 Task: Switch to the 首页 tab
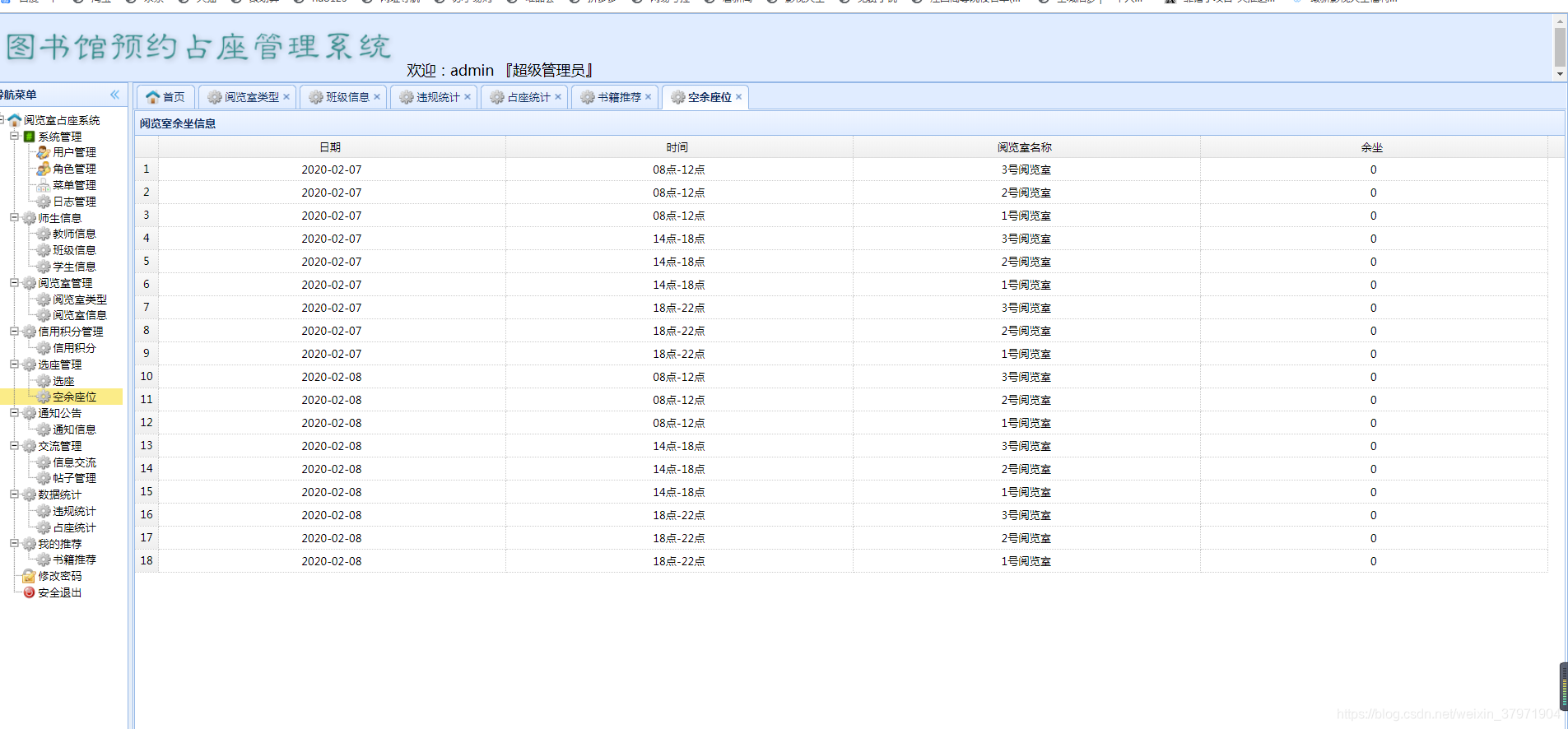(x=165, y=97)
